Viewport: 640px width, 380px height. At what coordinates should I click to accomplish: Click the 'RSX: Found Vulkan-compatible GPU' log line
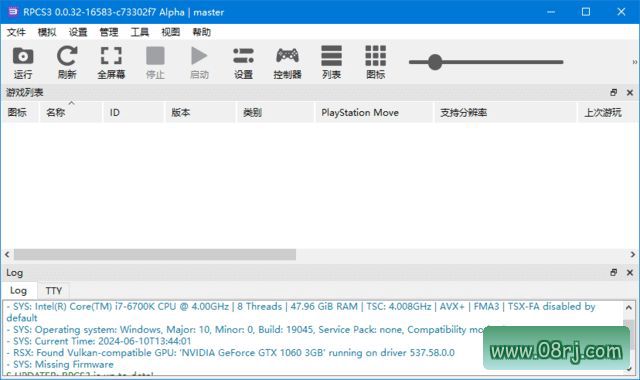tap(230, 353)
